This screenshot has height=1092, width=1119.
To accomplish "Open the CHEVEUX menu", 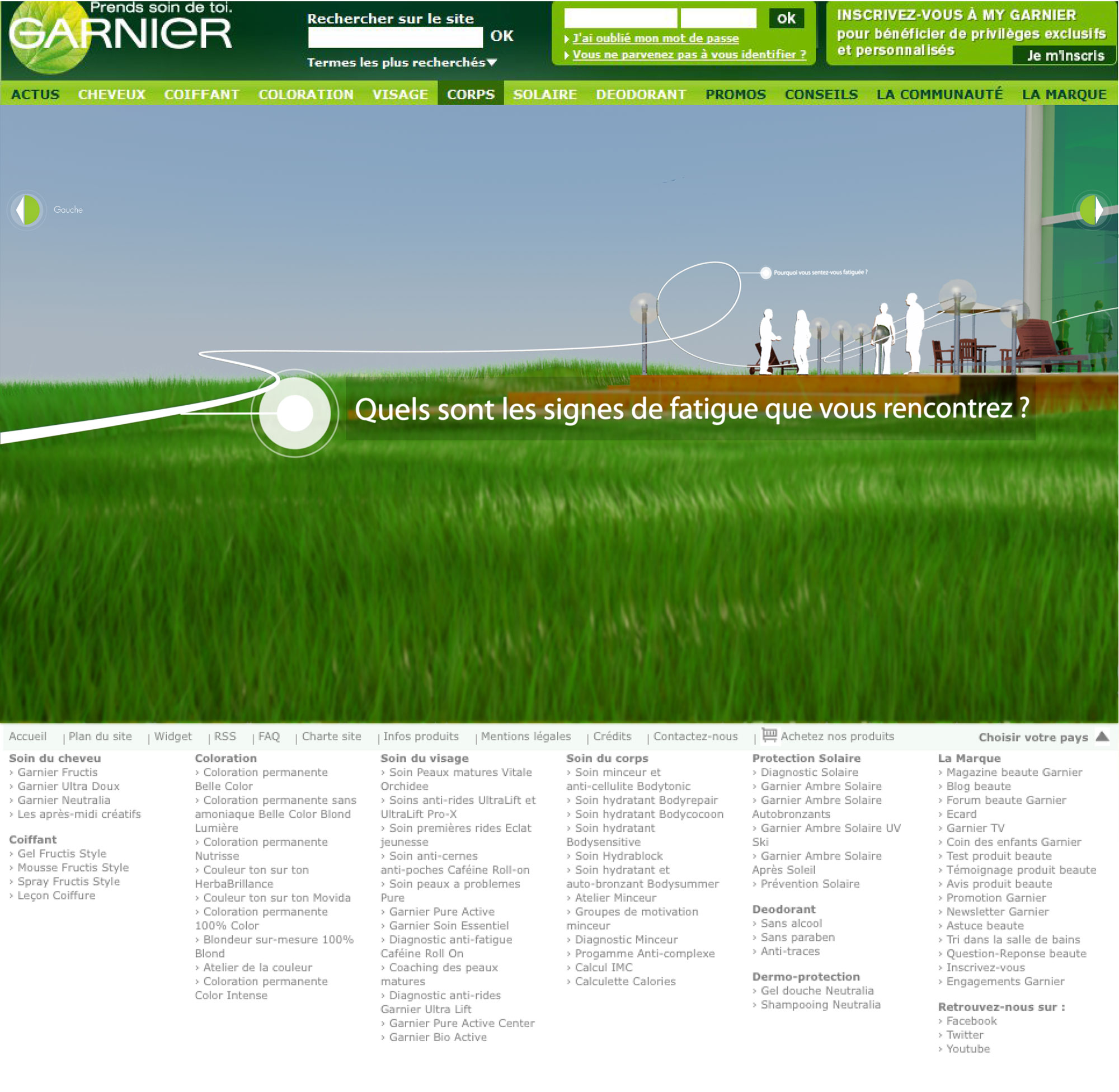I will tap(112, 94).
